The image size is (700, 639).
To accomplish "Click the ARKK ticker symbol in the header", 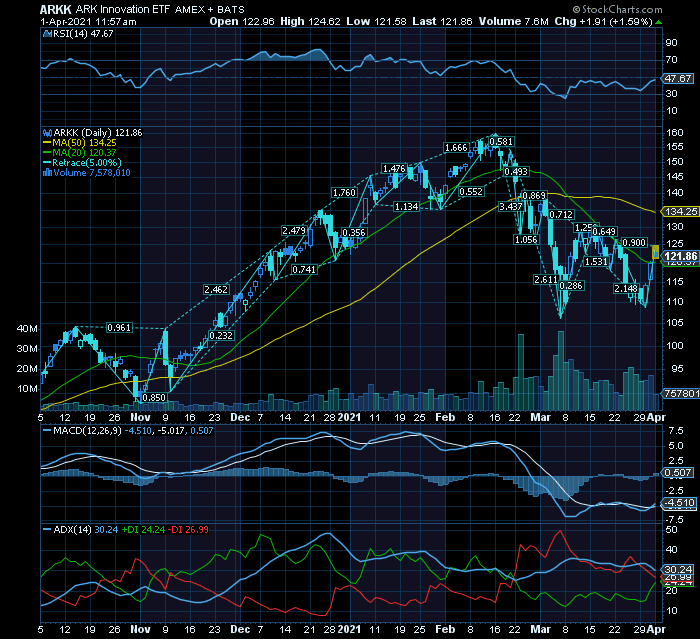I will tap(56, 9).
